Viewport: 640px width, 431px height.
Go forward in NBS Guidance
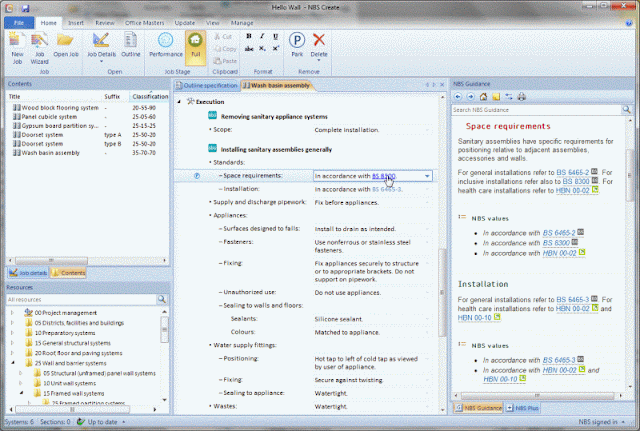click(470, 97)
